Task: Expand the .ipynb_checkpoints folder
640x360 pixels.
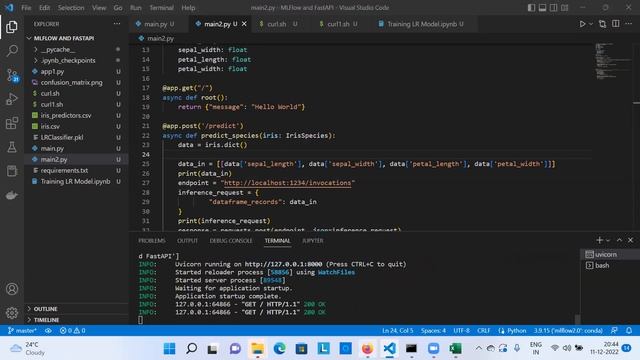Action: pos(76,60)
